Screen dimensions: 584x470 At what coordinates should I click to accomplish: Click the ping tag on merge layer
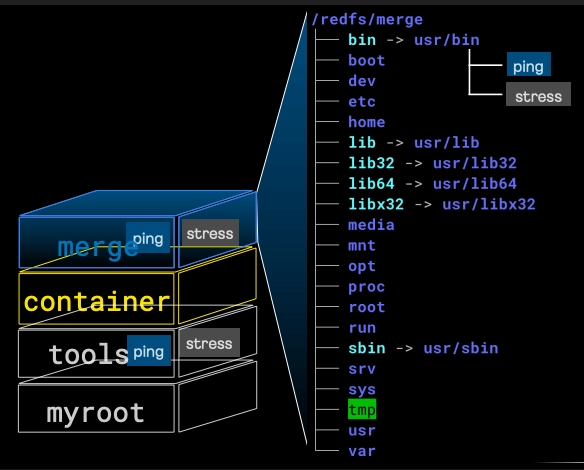[148, 238]
